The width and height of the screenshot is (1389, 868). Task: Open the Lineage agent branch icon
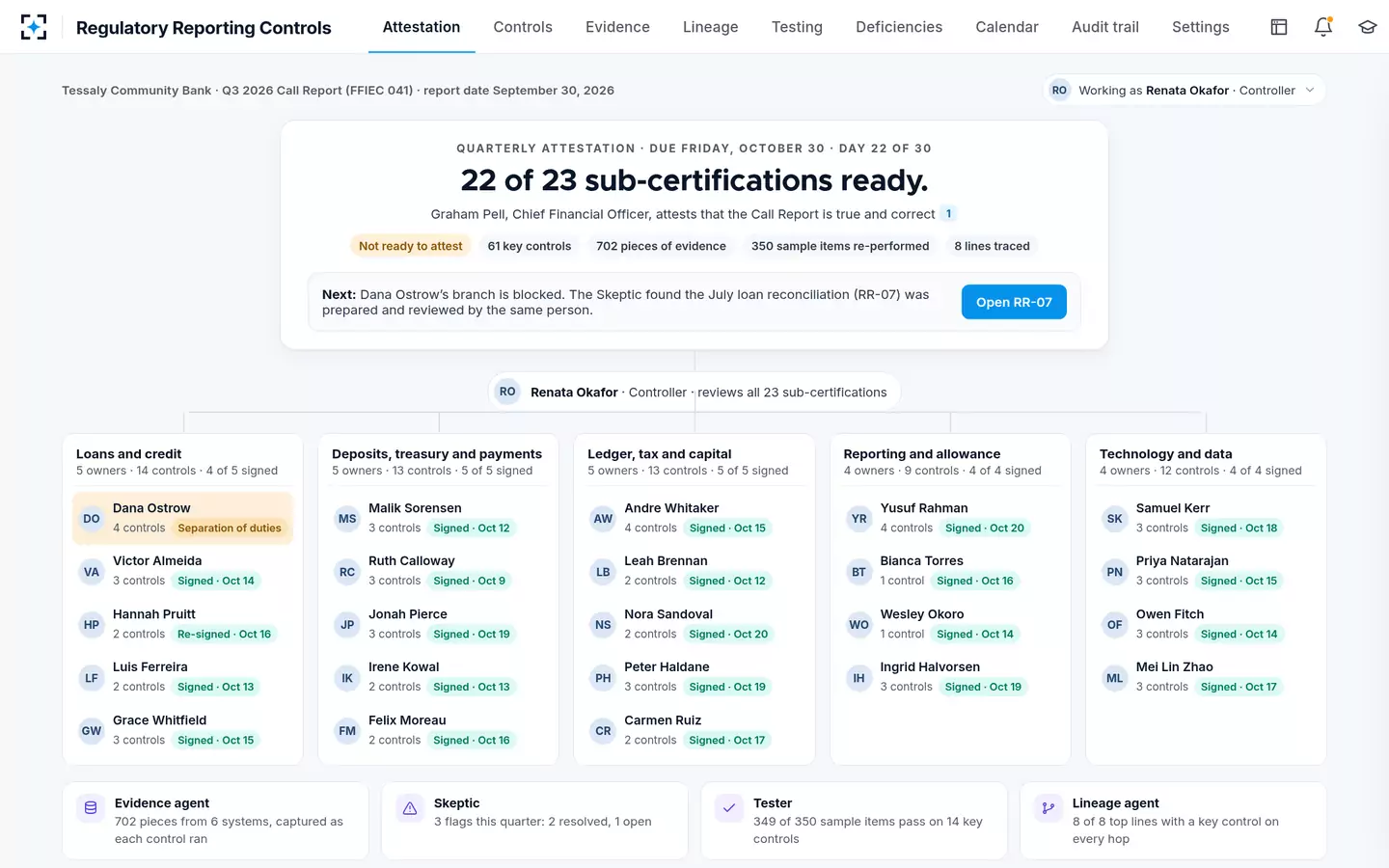tap(1049, 808)
